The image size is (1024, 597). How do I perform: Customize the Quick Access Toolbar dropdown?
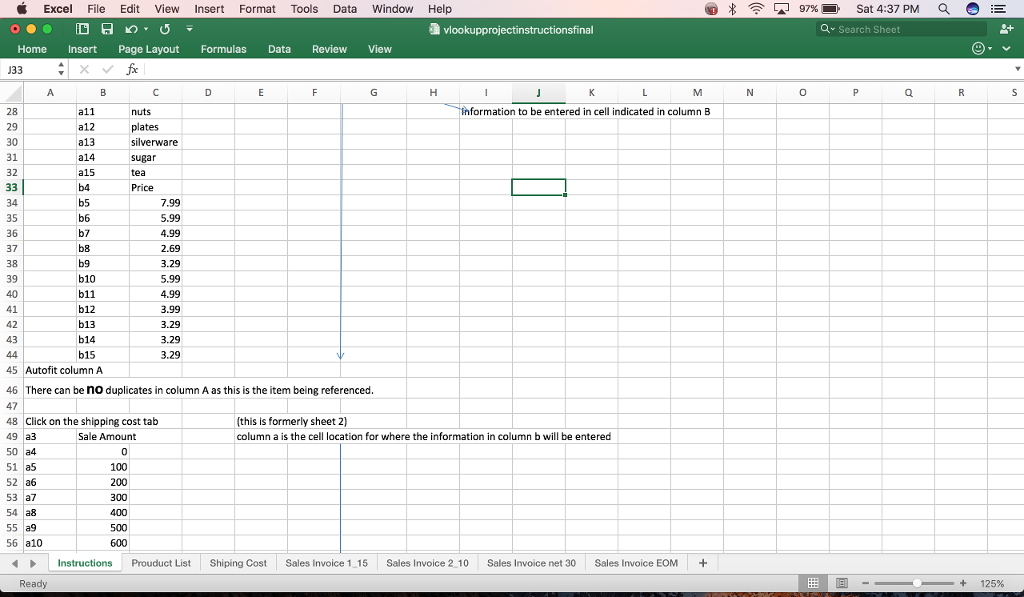189,29
